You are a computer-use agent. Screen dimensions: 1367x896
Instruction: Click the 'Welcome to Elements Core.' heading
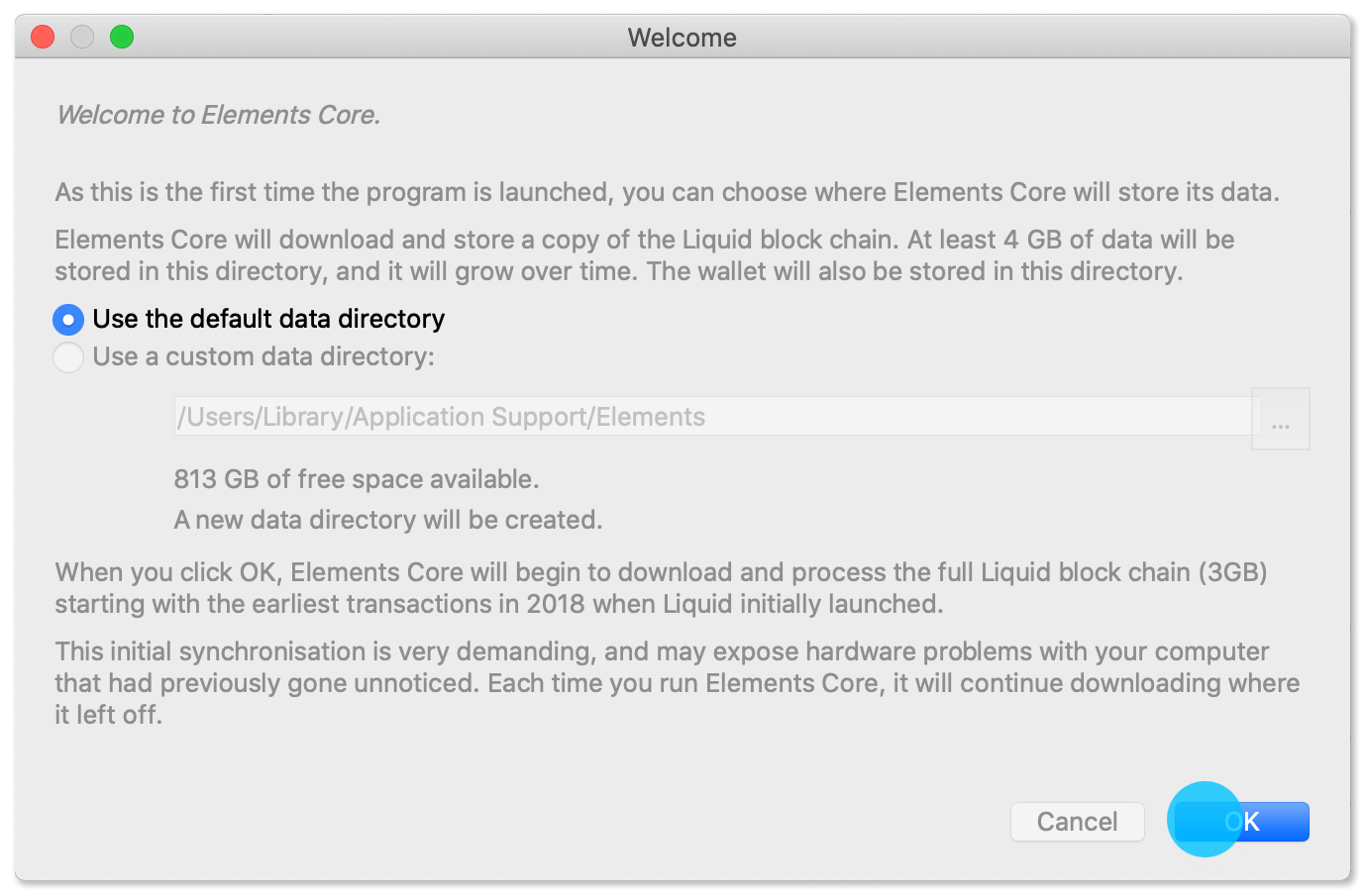(x=218, y=115)
